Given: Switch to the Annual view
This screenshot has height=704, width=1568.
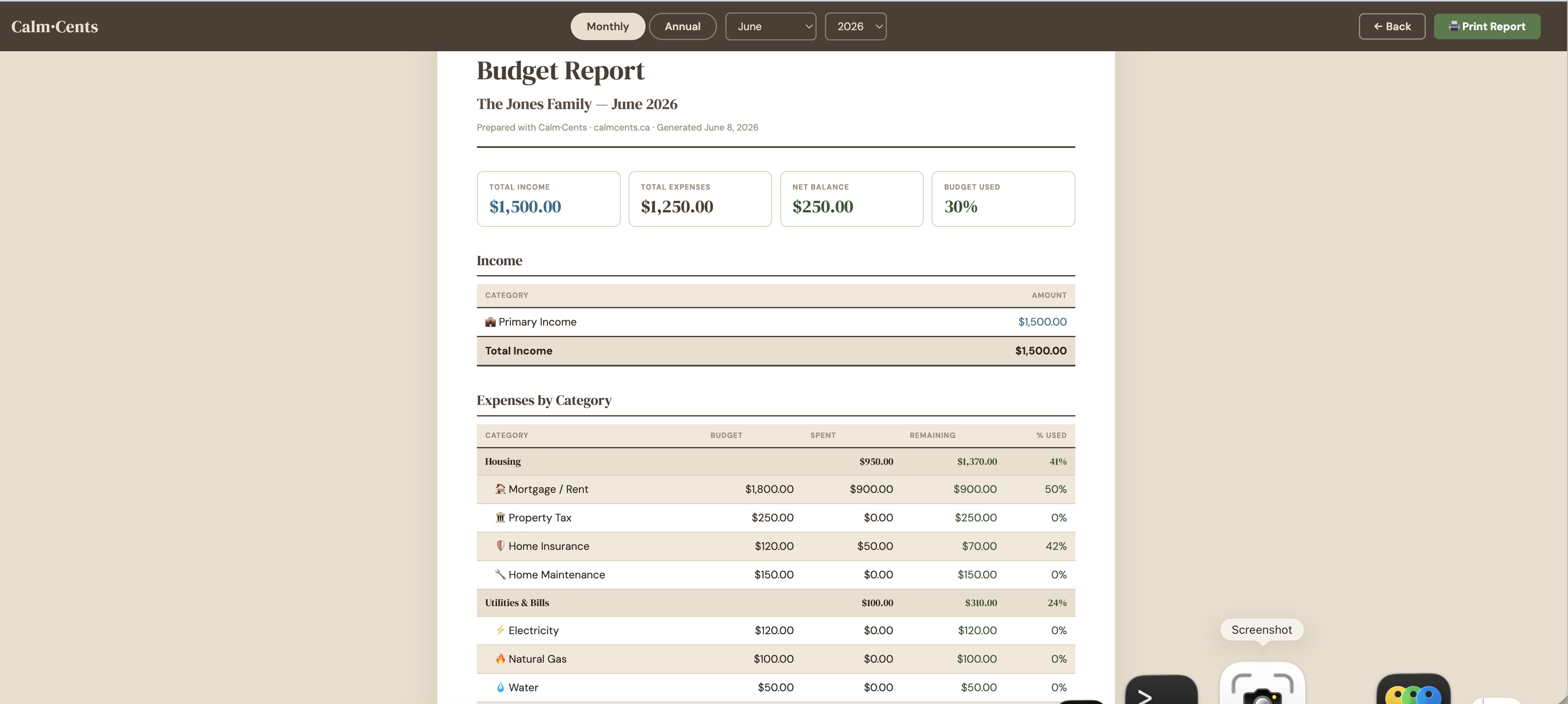Looking at the screenshot, I should (x=682, y=27).
